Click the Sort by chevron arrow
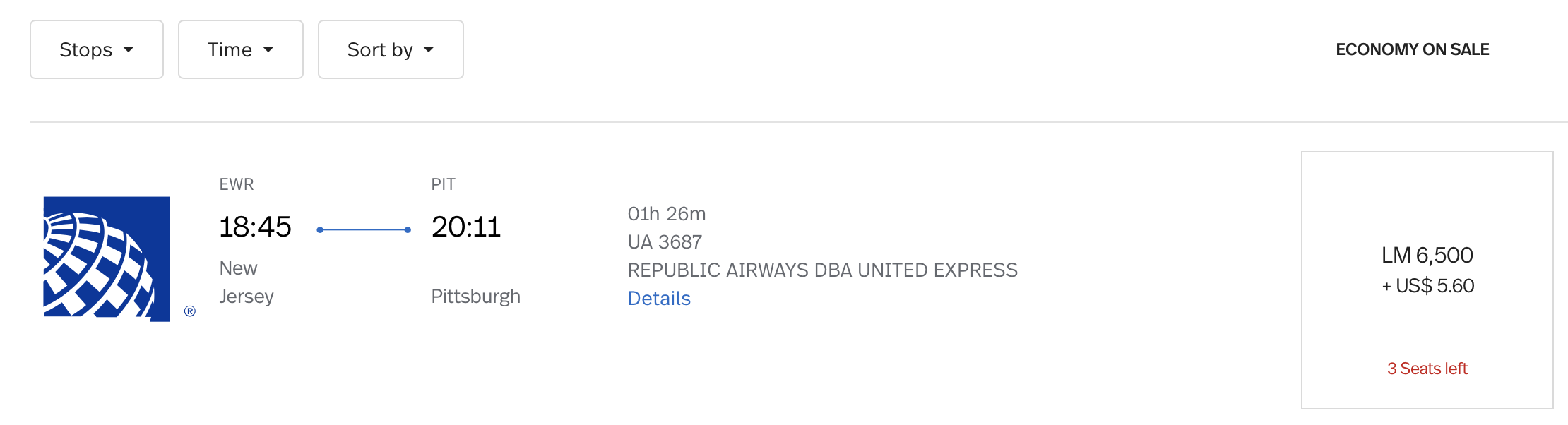Screen dimensions: 1568x425 point(428,50)
